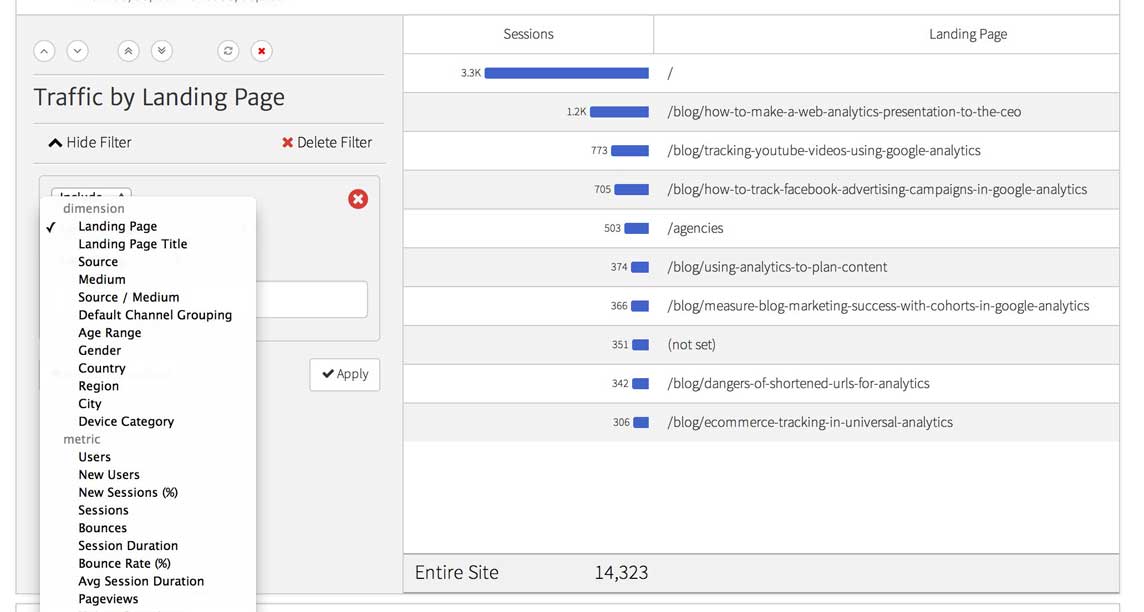The height and width of the screenshot is (612, 1144).
Task: Pick Device Category in the dropdown list
Action: tap(126, 422)
